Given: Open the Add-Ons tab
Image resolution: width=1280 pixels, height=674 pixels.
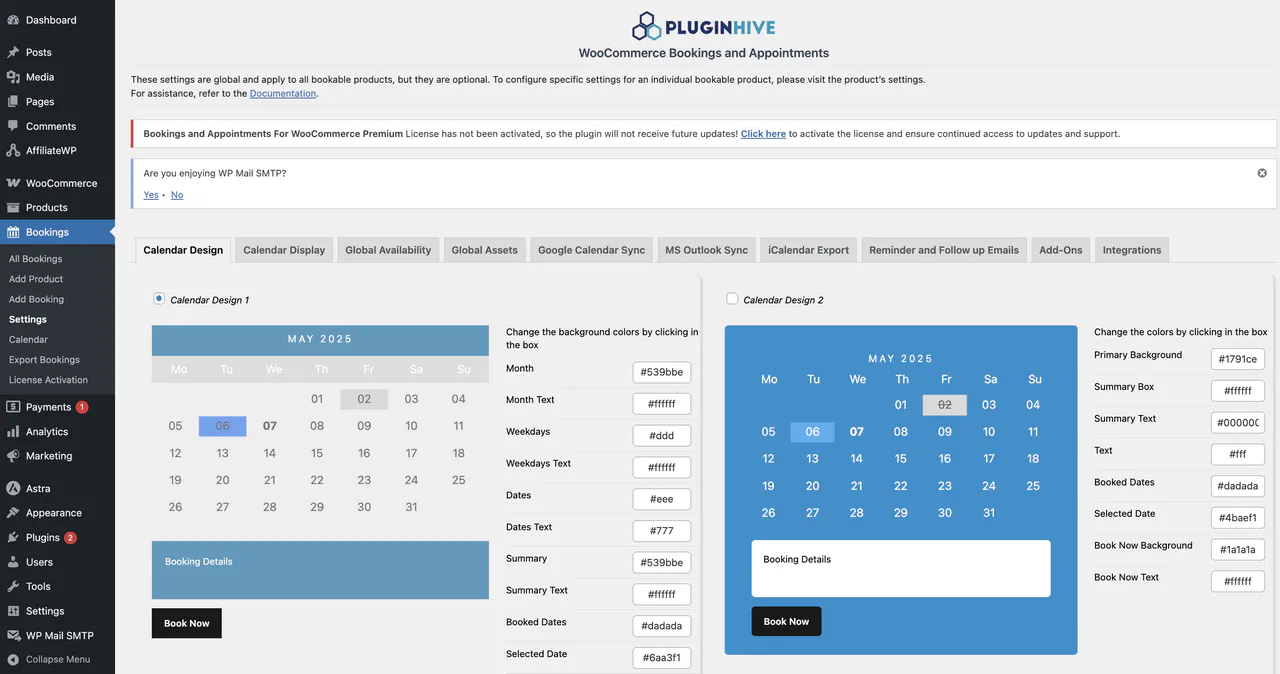Looking at the screenshot, I should click(x=1061, y=250).
